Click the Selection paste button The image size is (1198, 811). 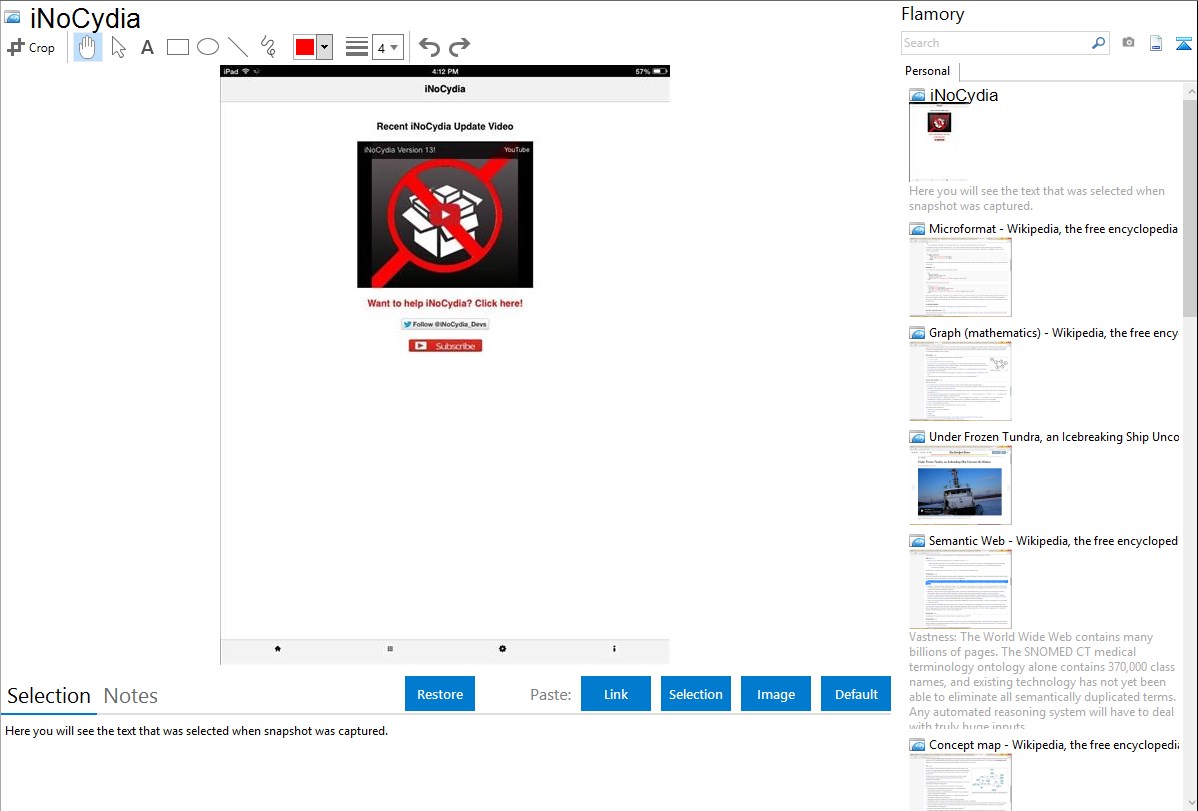pyautogui.click(x=696, y=694)
